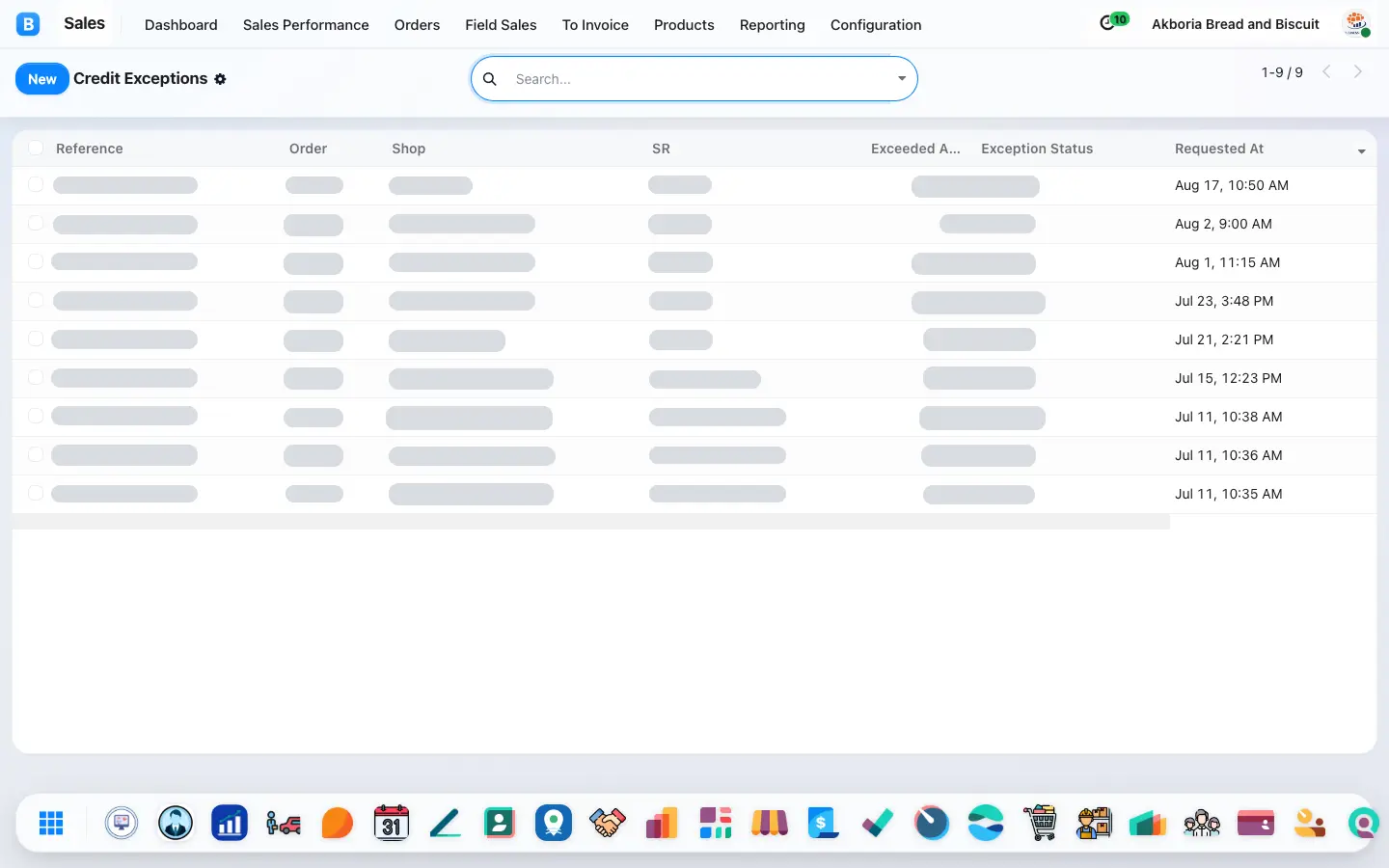Go to previous page arrow

pos(1326,71)
